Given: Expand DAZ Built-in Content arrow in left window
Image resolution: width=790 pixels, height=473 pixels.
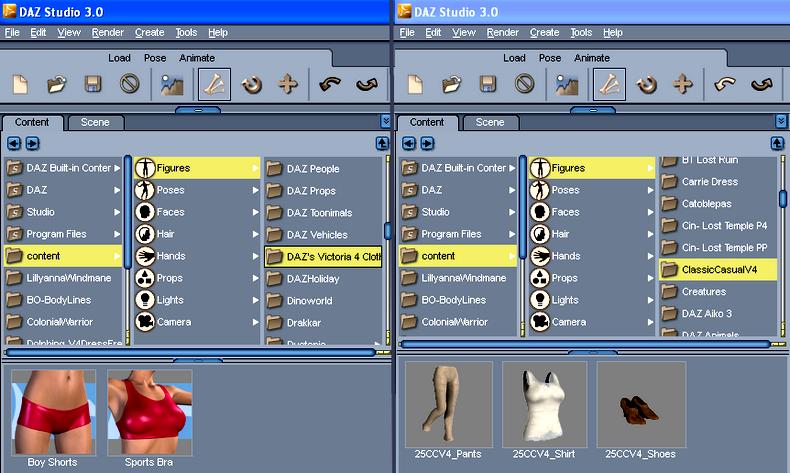Looking at the screenshot, I should (x=117, y=168).
